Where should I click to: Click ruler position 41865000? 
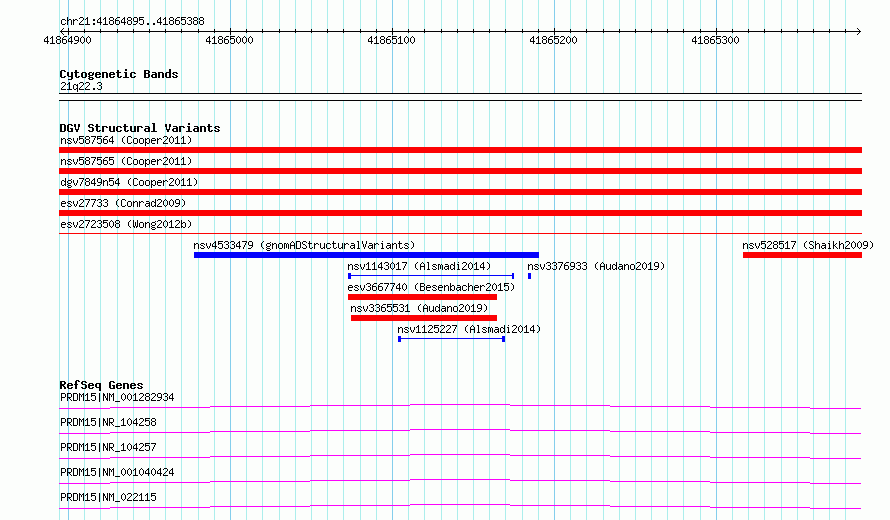click(229, 40)
